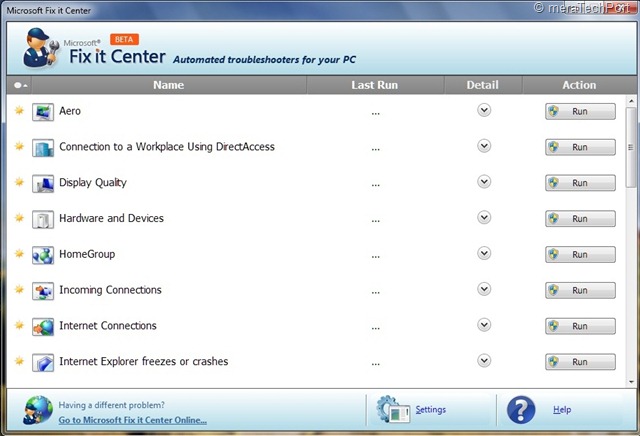This screenshot has width=640, height=436.
Task: Expand details for Aero
Action: click(x=484, y=110)
